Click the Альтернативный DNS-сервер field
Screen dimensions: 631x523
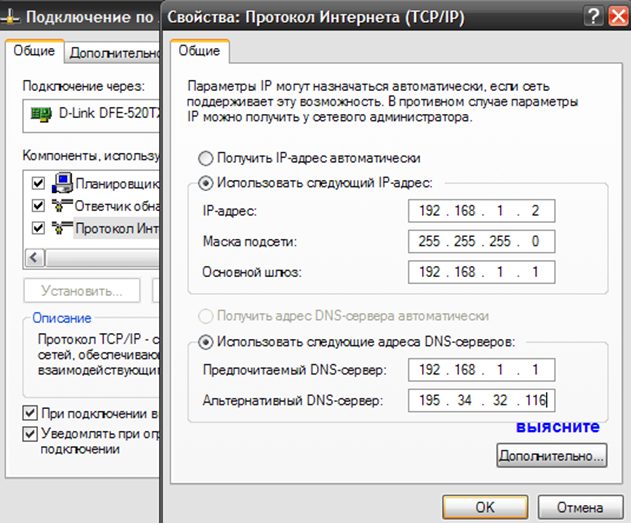coord(481,400)
